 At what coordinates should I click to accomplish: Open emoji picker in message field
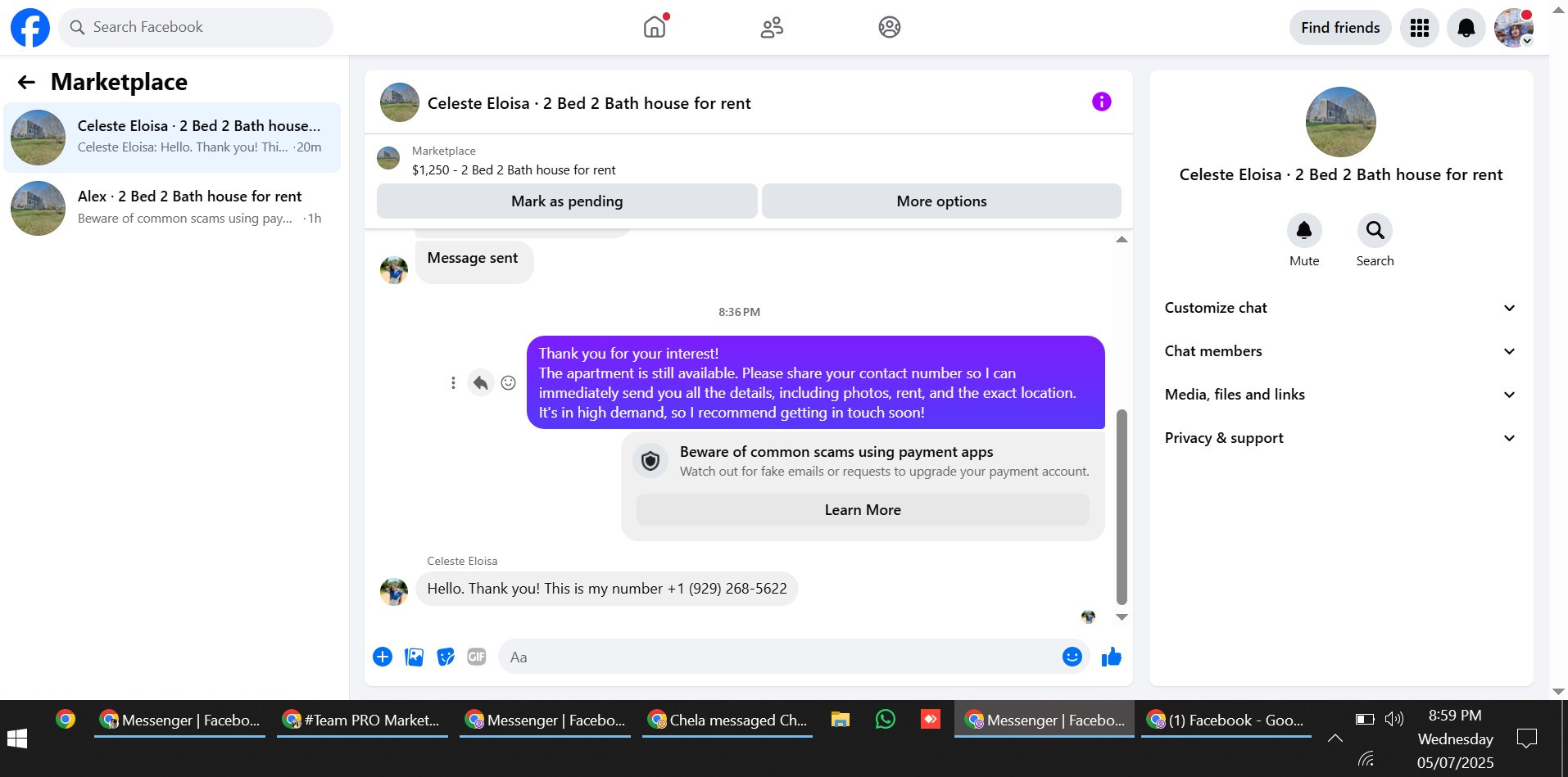[1072, 657]
